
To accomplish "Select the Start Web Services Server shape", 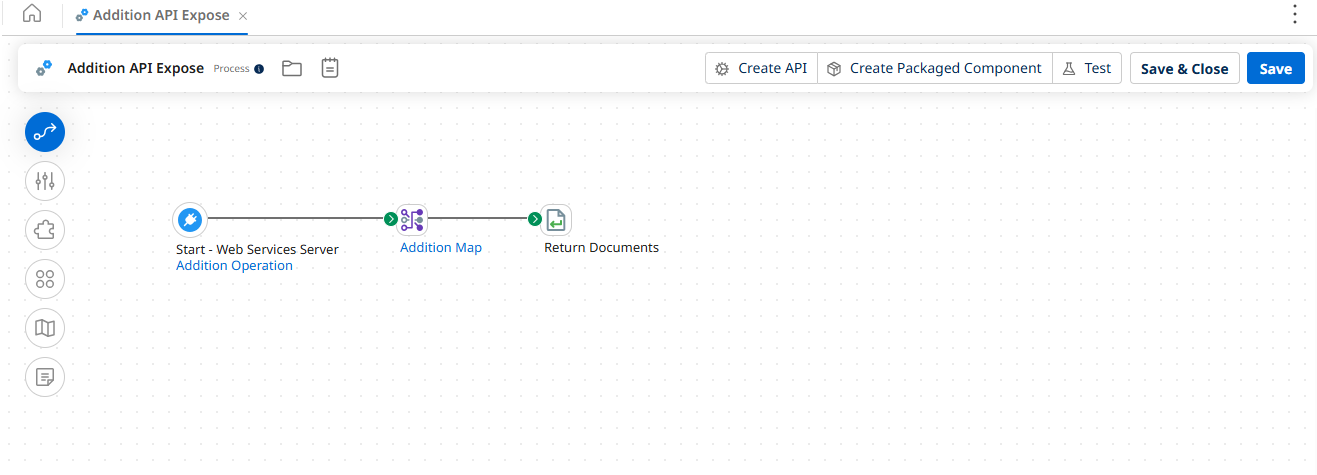I will 189,219.
